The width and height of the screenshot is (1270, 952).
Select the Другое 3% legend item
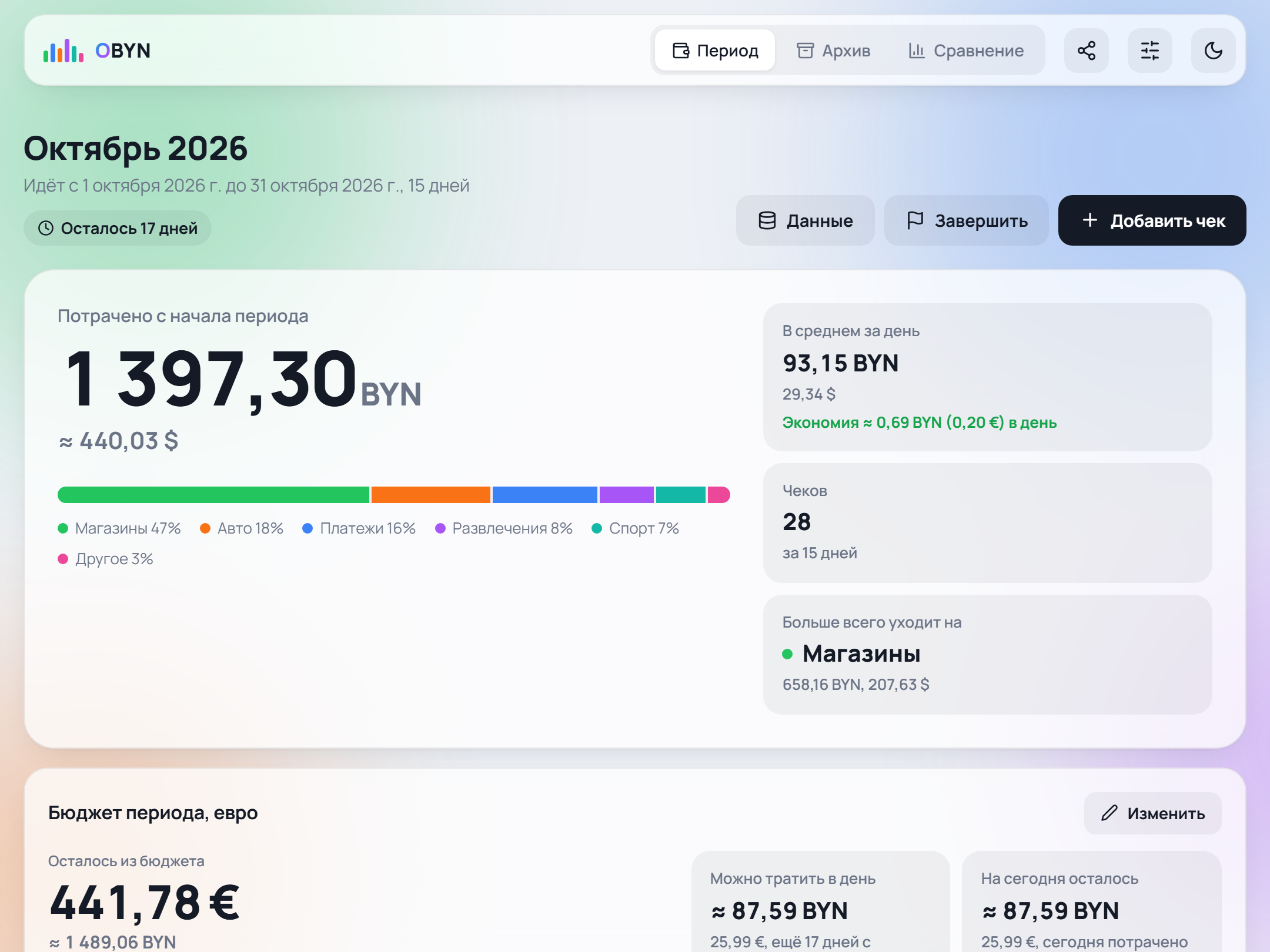[106, 559]
